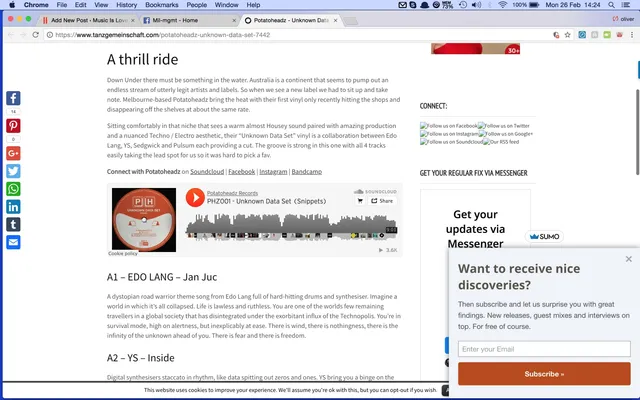Click the Enter your Email field
640x400 pixels.
click(x=544, y=349)
